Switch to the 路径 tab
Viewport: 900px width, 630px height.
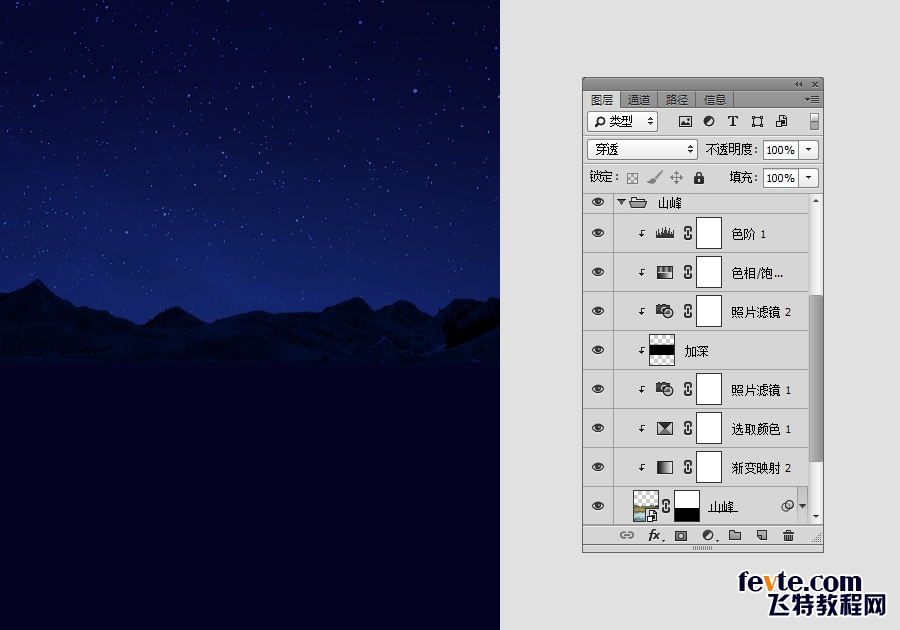[x=677, y=100]
